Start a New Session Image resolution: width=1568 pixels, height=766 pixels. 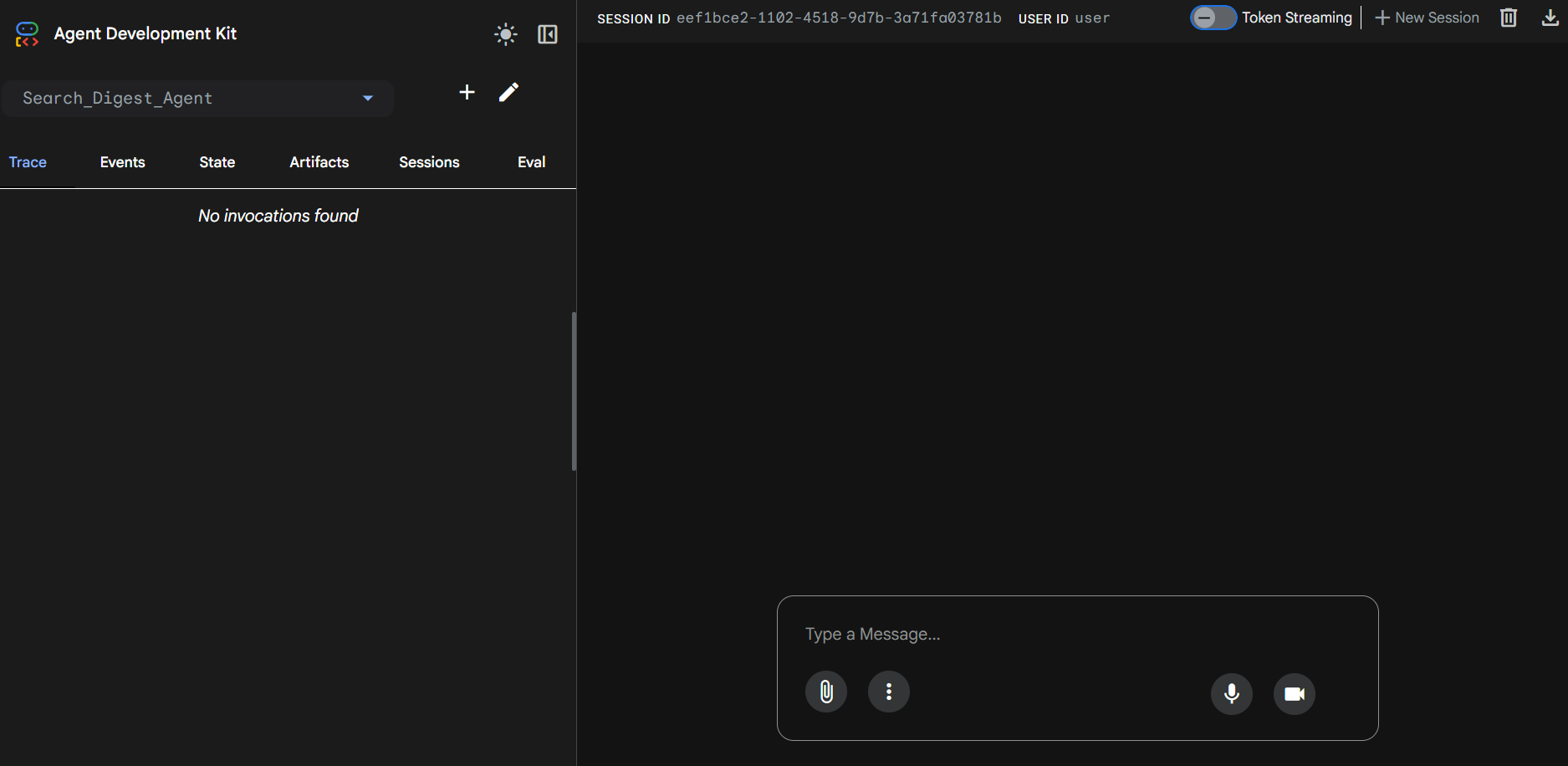pos(1427,18)
